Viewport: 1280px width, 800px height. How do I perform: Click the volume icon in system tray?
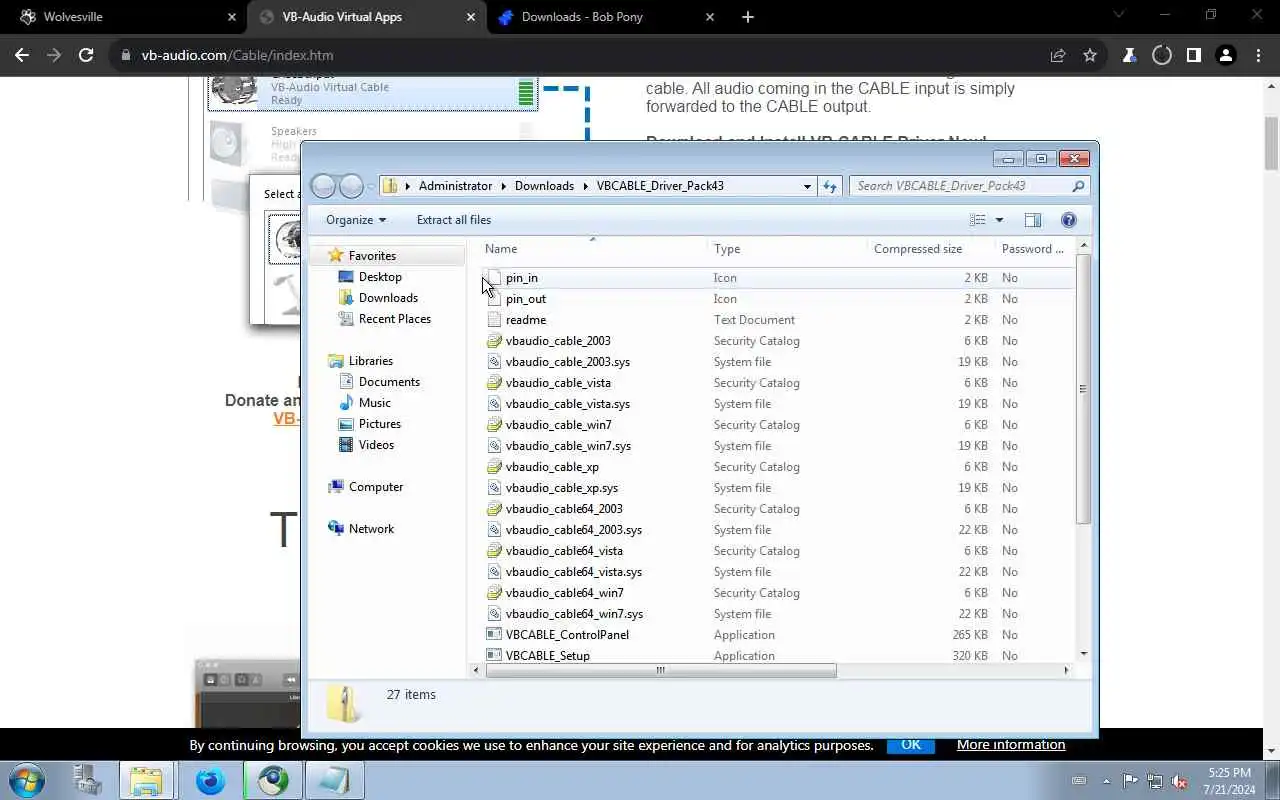[1180, 781]
